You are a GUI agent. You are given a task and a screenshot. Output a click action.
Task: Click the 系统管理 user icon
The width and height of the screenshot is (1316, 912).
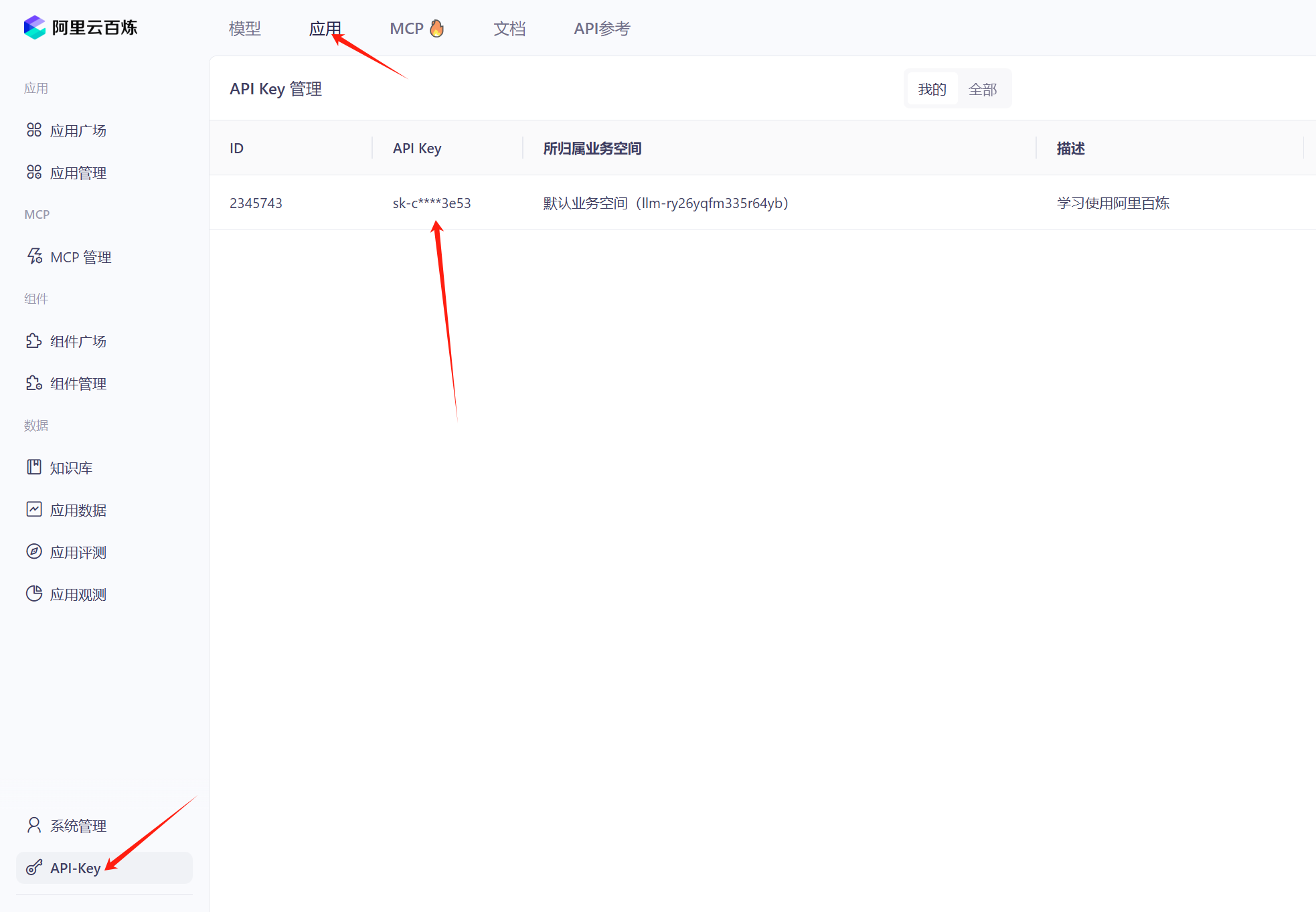[34, 825]
